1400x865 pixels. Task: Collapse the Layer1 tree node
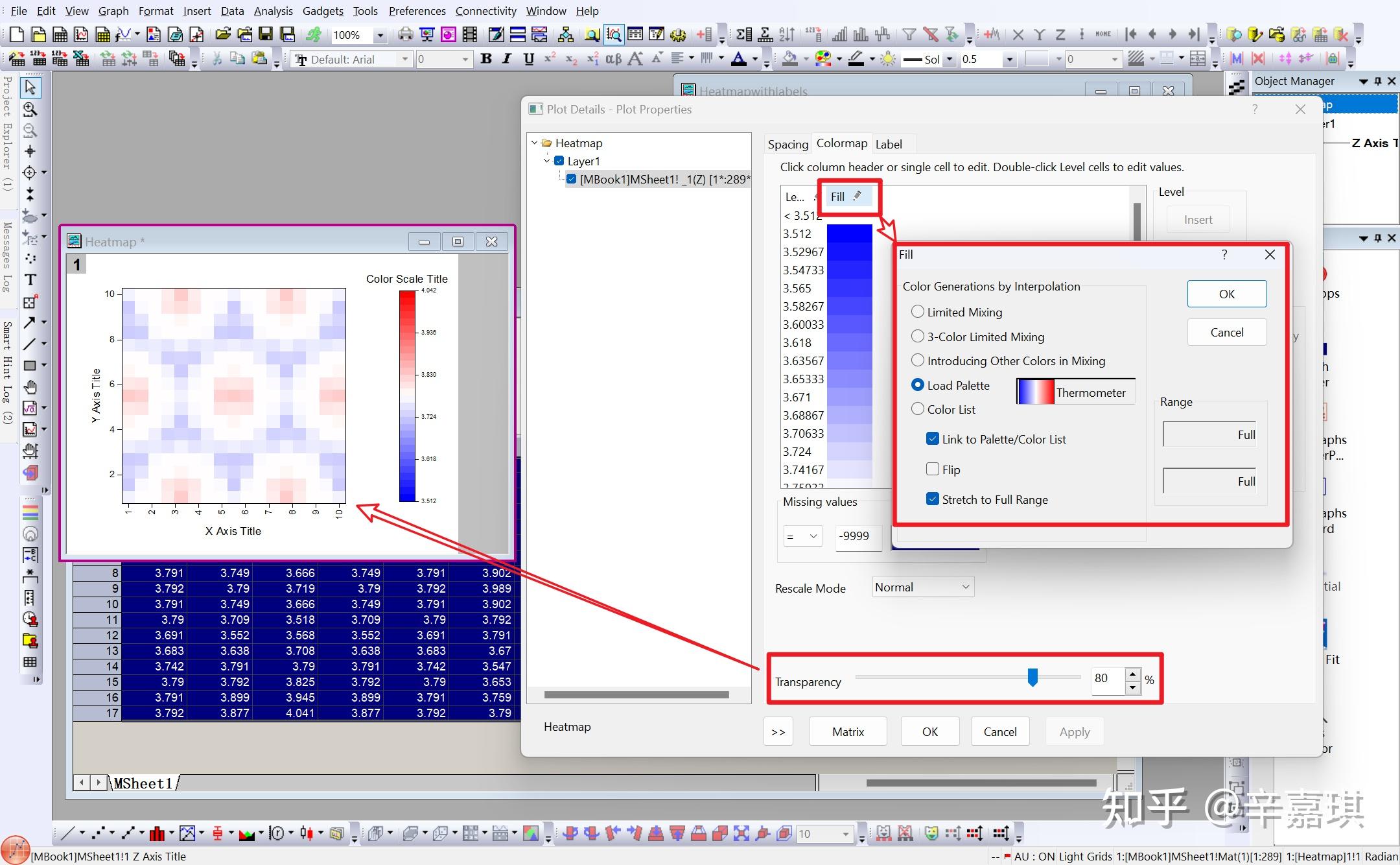click(x=548, y=161)
